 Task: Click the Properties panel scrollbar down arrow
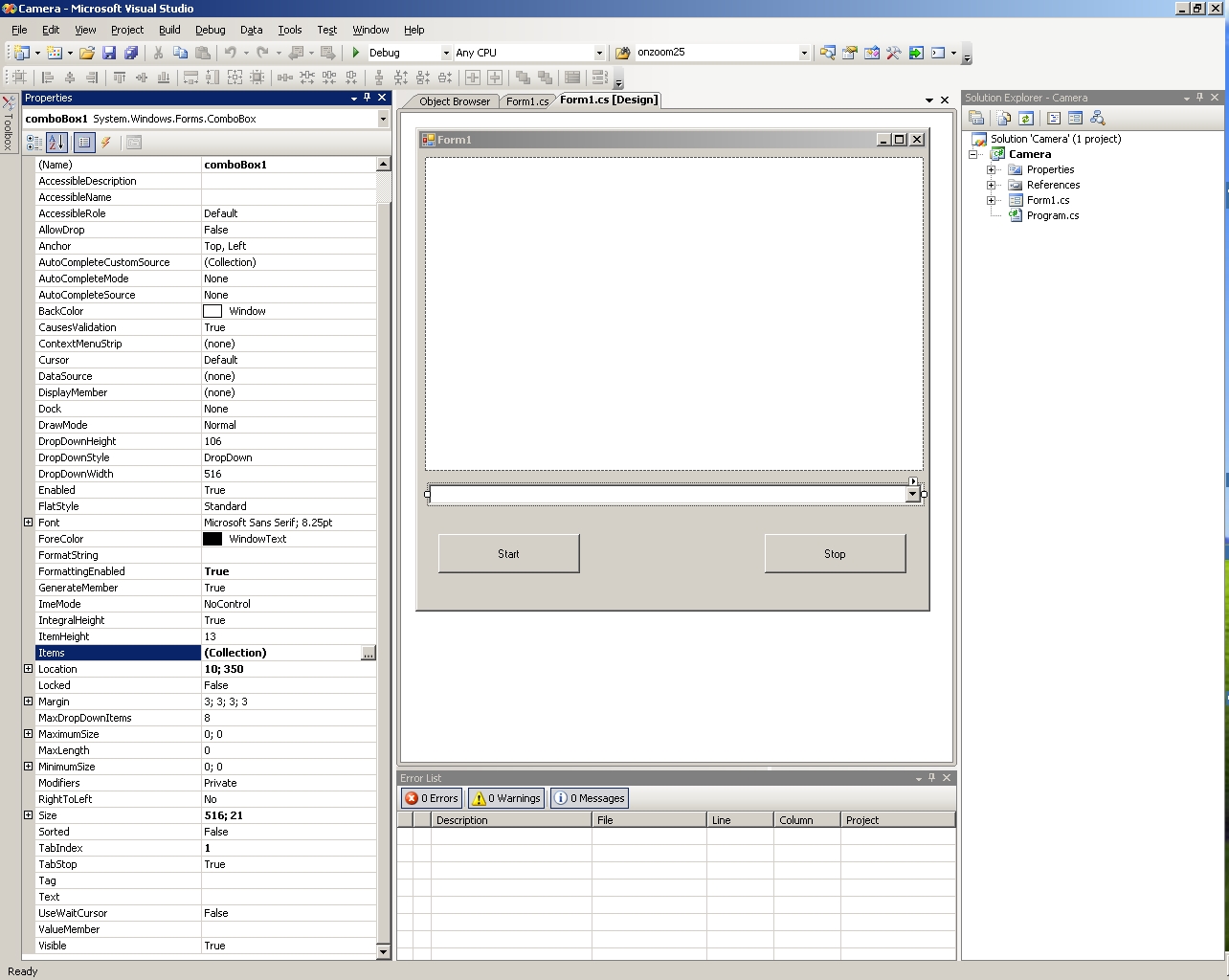[383, 951]
